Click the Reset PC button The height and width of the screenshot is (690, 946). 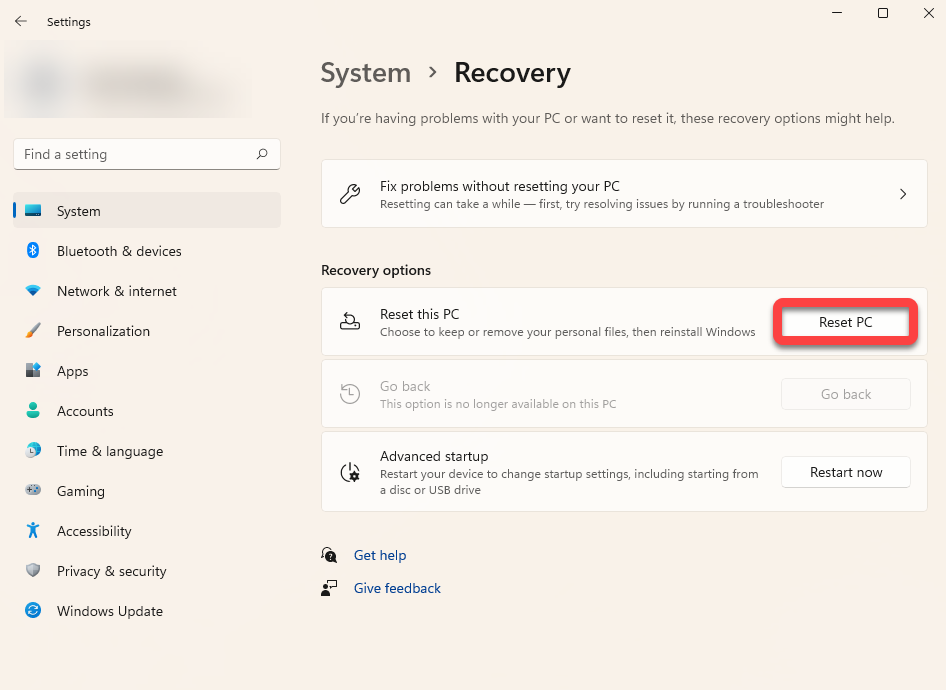(845, 322)
